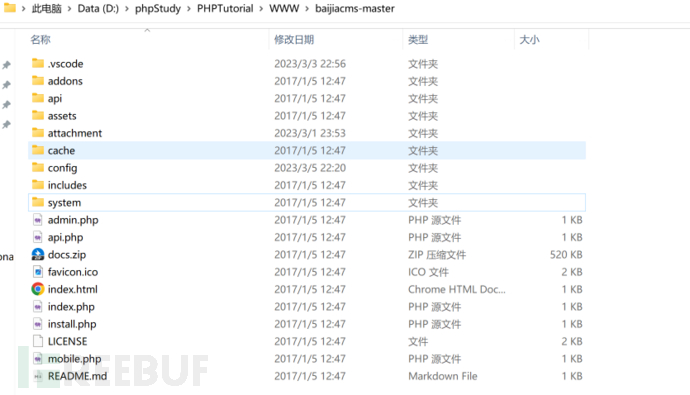Click the ZIP 压缩文件 type cell
Viewport: 690px width, 395px height.
(x=437, y=255)
